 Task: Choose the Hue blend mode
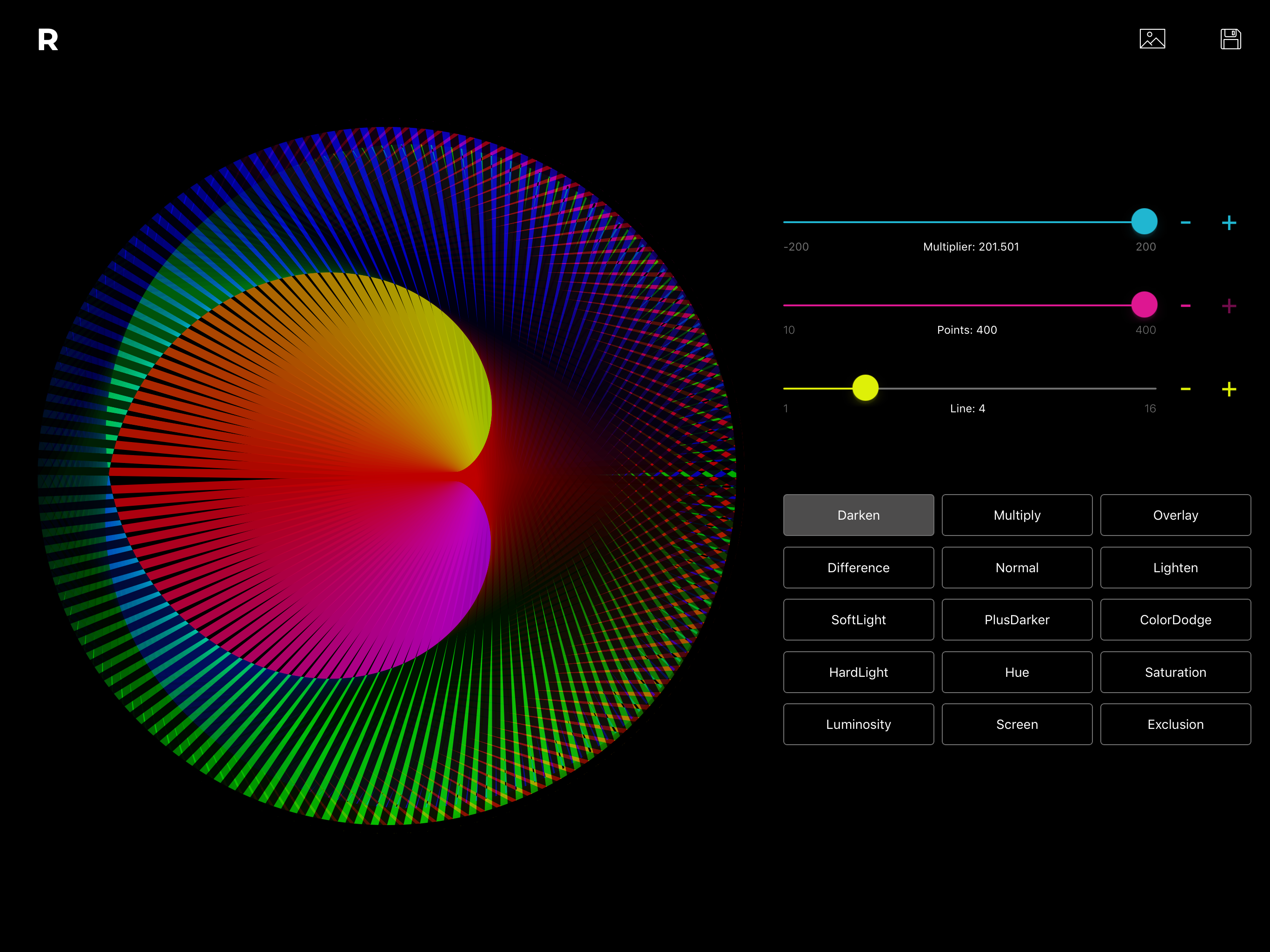click(x=1016, y=672)
